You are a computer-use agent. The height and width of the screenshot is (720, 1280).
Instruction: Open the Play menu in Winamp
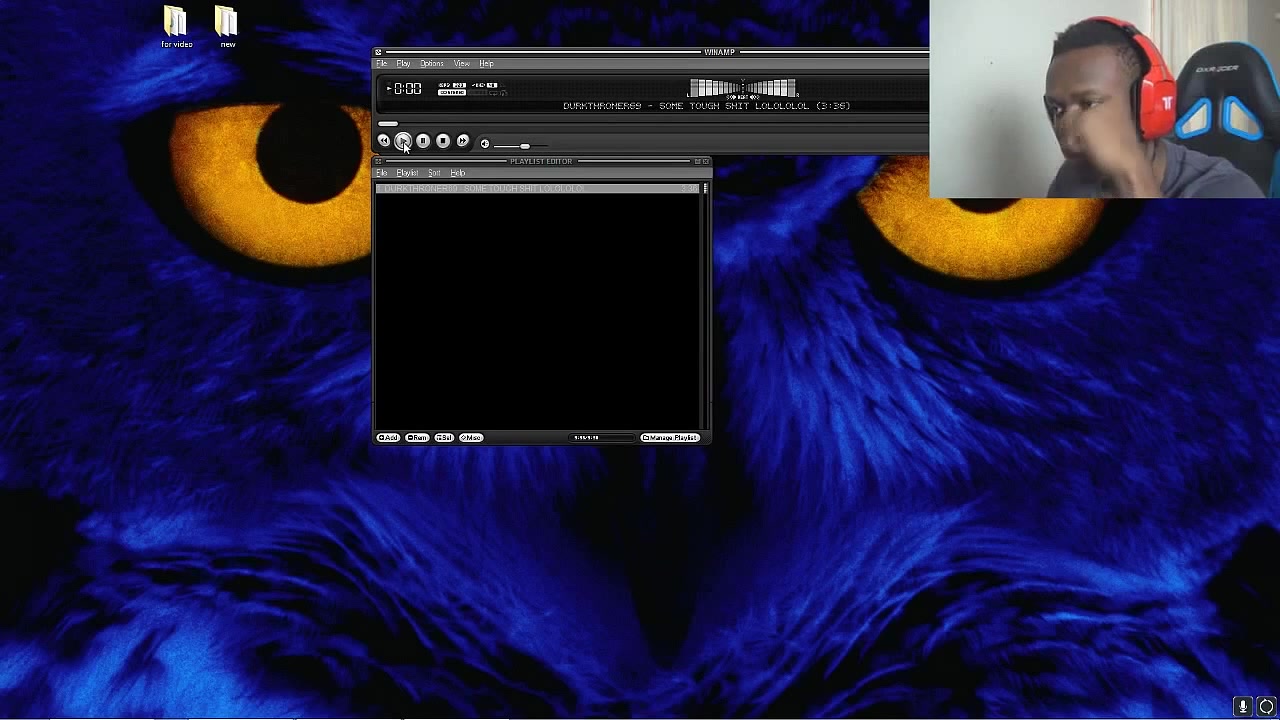click(403, 64)
